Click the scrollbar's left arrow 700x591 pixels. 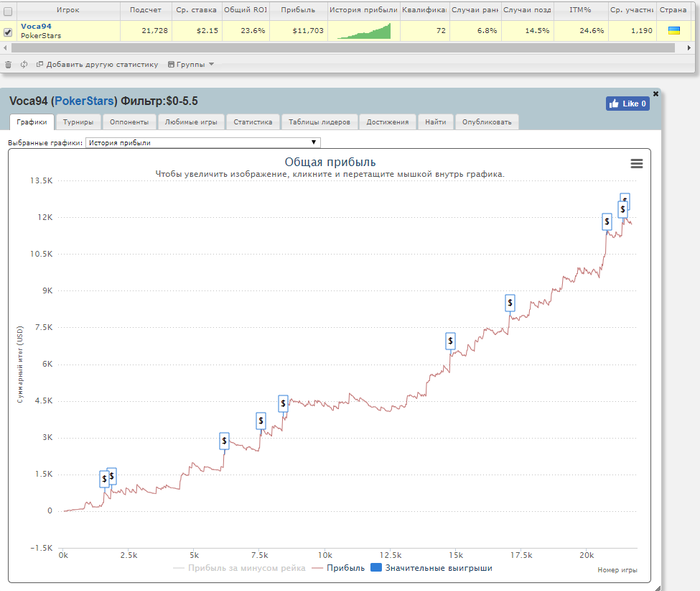tap(5, 47)
